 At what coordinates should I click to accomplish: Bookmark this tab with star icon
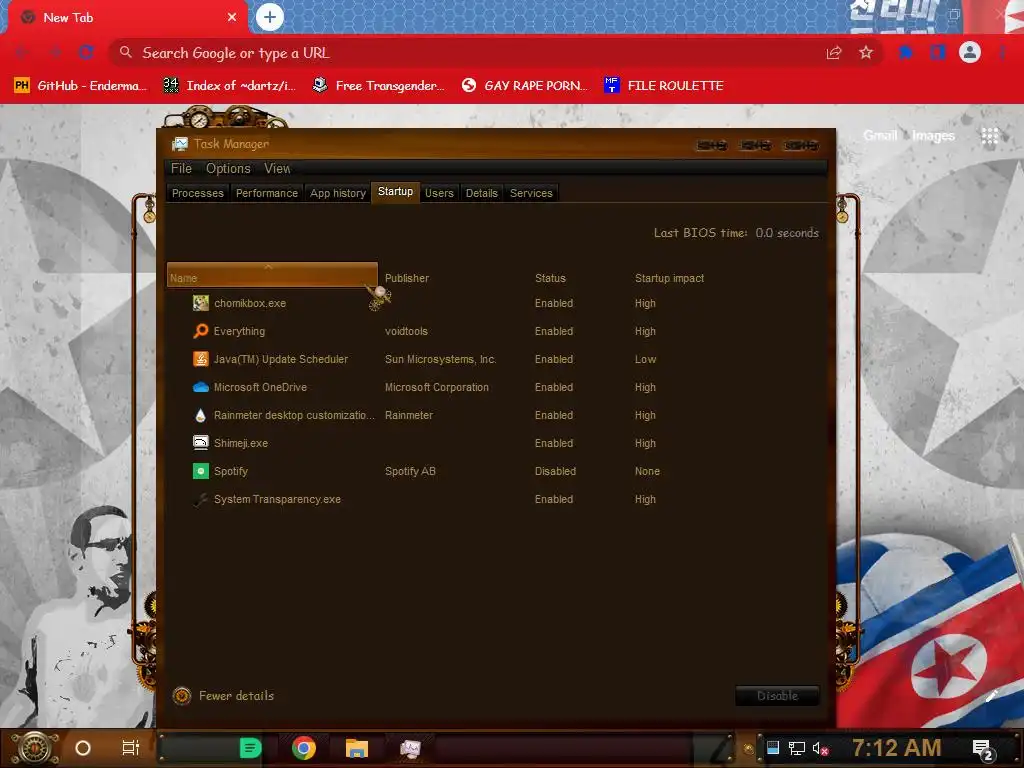(866, 52)
